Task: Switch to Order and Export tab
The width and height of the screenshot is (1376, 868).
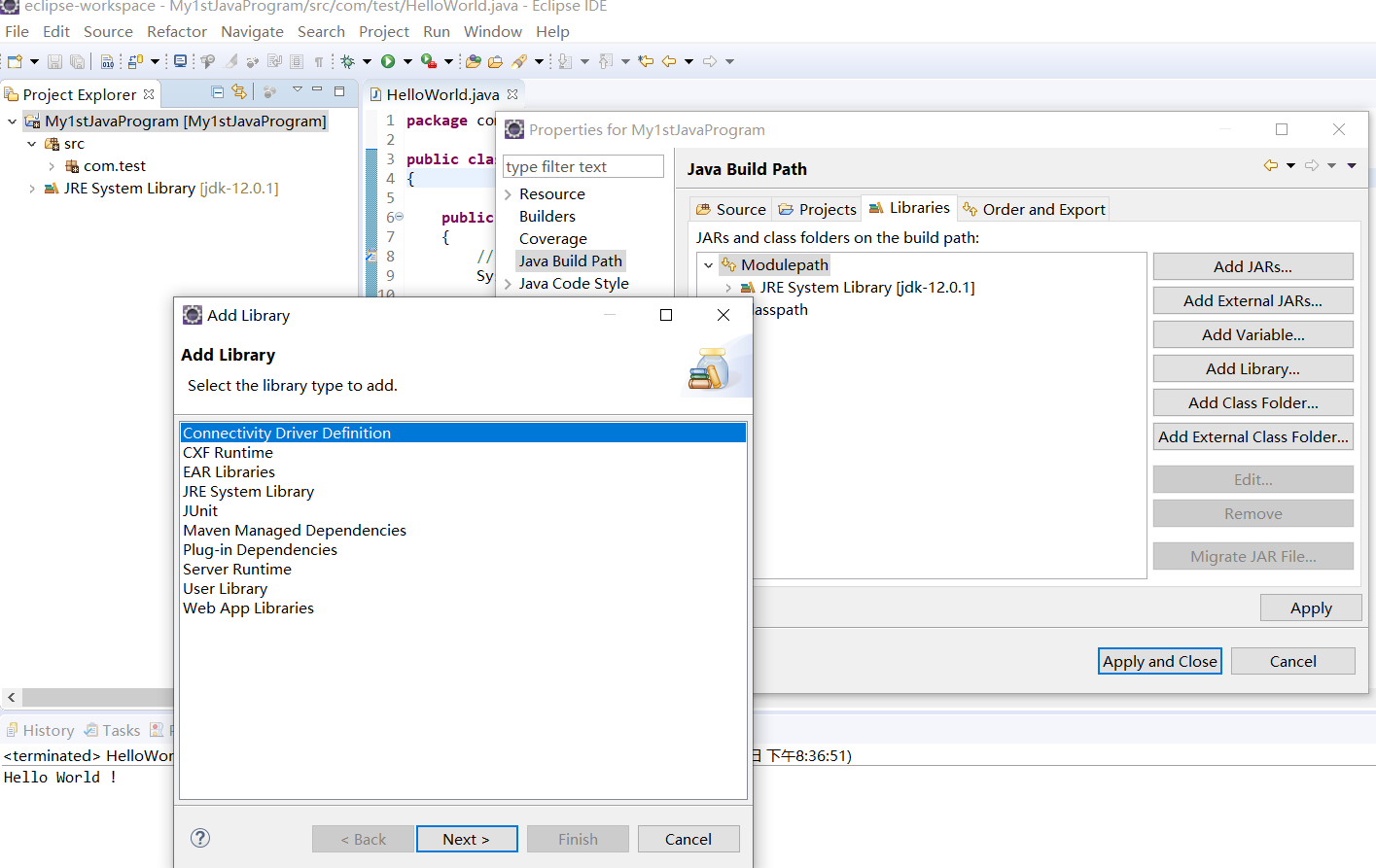Action: (x=1034, y=209)
